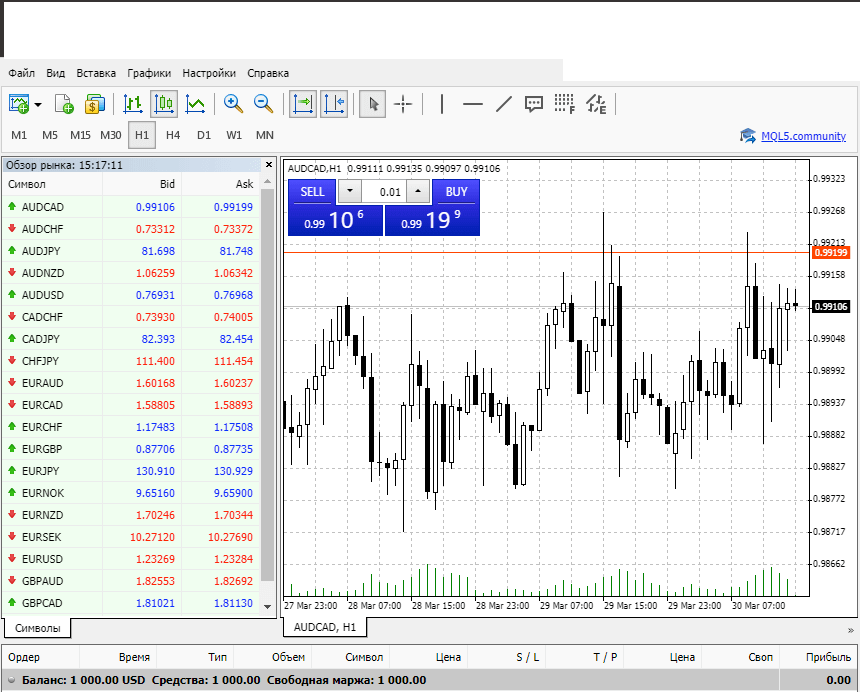Toggle chart auto-scroll to latest bar
Screen dimensions: 860x692
[302, 103]
